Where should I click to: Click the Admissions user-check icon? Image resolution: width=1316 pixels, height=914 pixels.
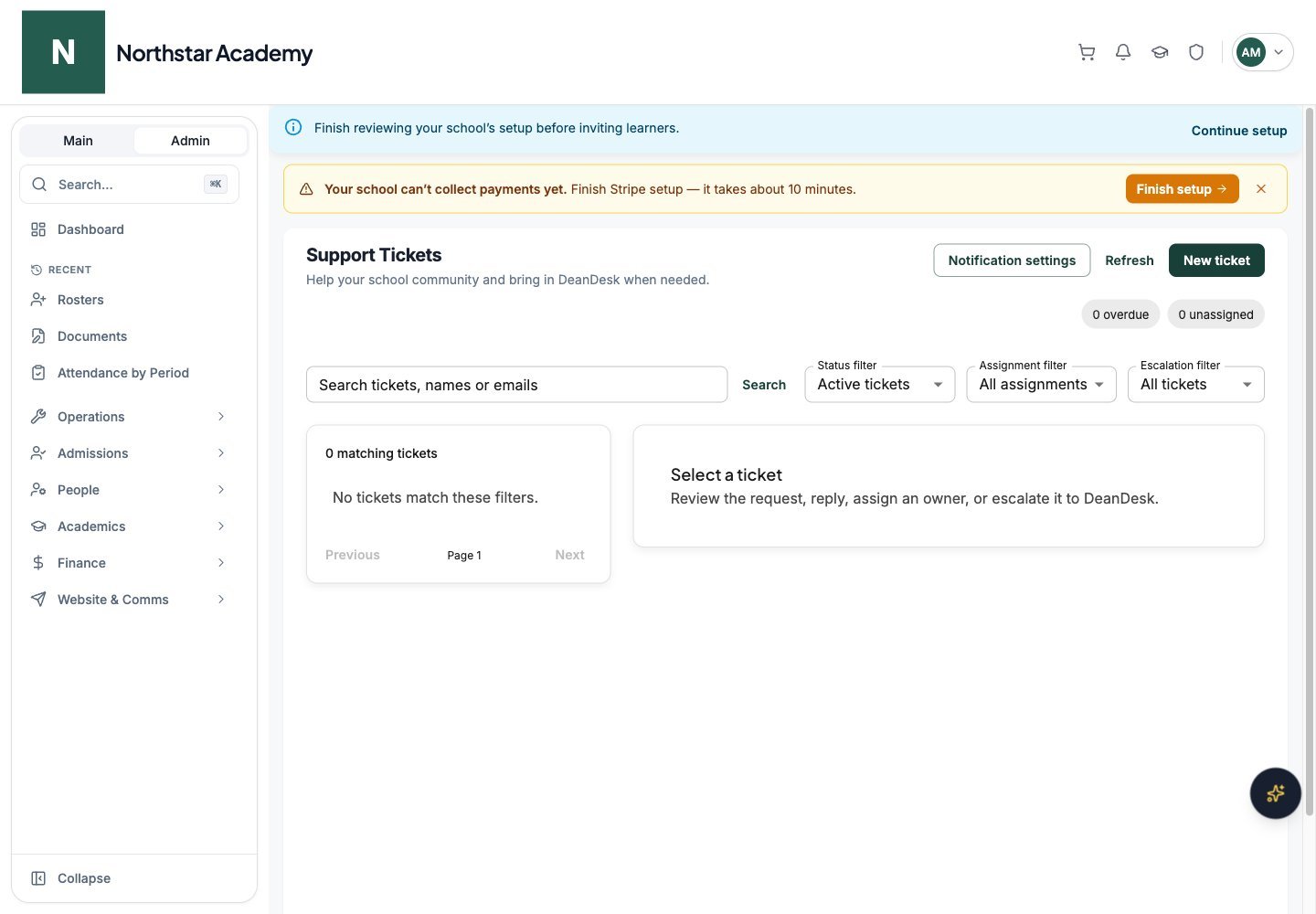coord(38,453)
